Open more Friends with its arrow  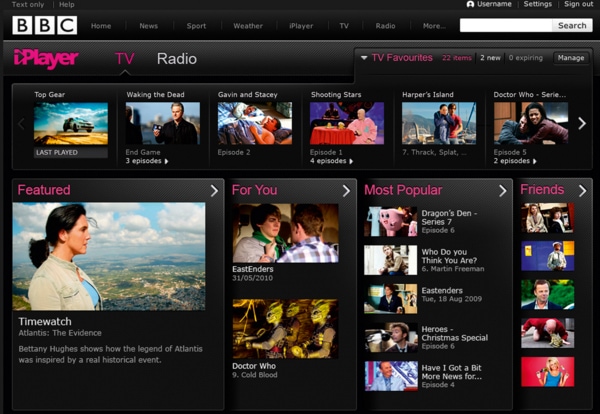tap(582, 191)
